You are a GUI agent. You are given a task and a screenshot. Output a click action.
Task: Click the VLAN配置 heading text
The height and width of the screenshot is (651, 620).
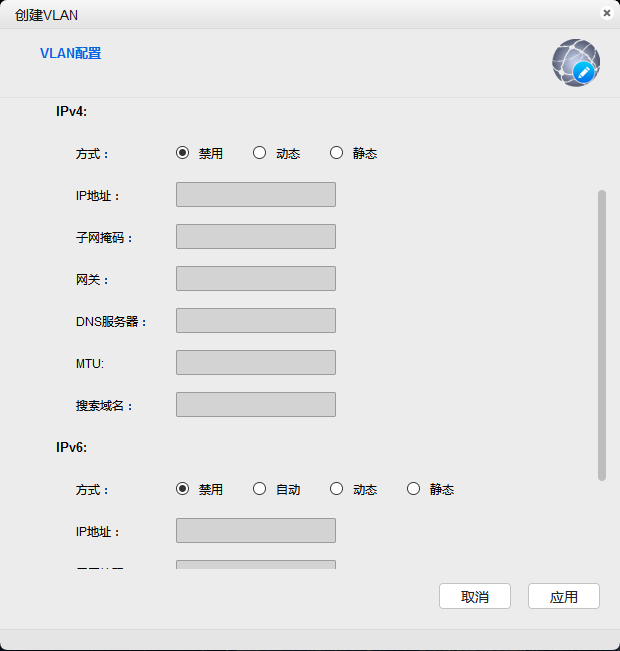pos(70,53)
